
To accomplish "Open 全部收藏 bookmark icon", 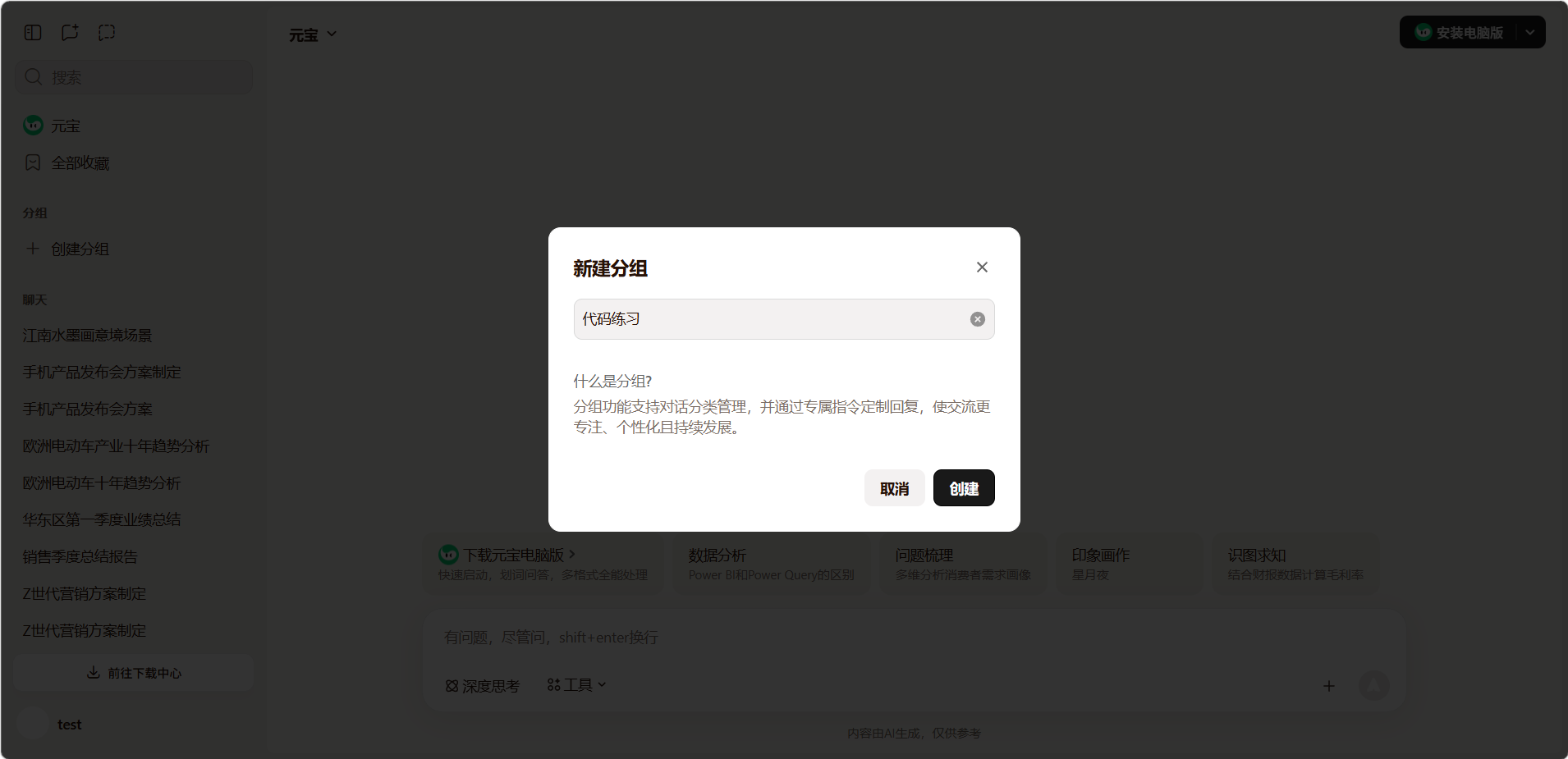I will pos(33,162).
